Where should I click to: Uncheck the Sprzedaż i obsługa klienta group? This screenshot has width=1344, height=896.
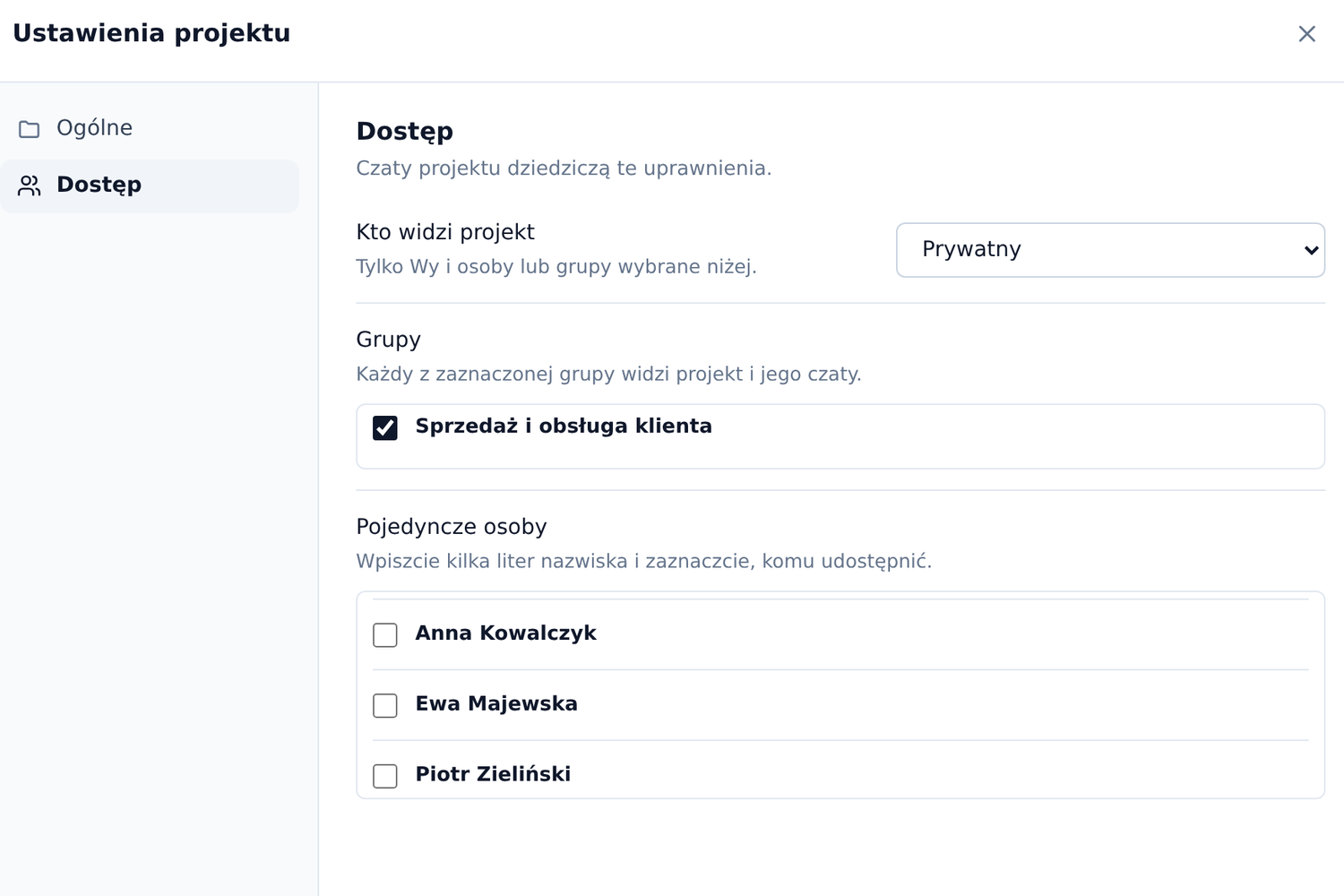click(385, 427)
